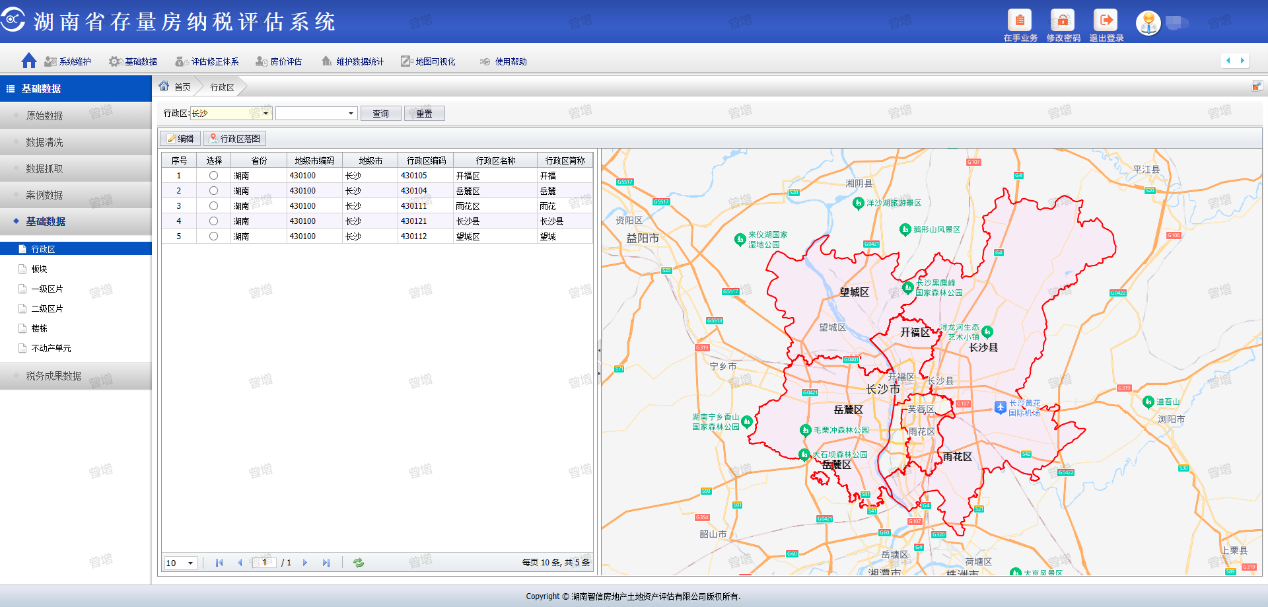Image resolution: width=1268 pixels, height=607 pixels.
Task: Click 望城区 label on the map
Action: (x=854, y=292)
